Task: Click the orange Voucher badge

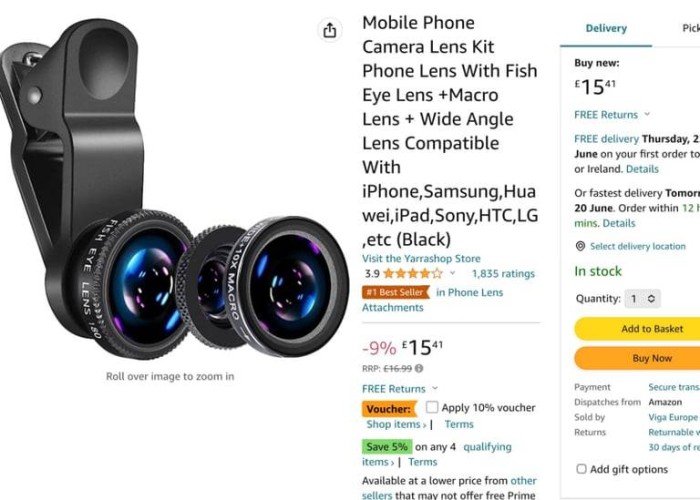Action: [389, 408]
